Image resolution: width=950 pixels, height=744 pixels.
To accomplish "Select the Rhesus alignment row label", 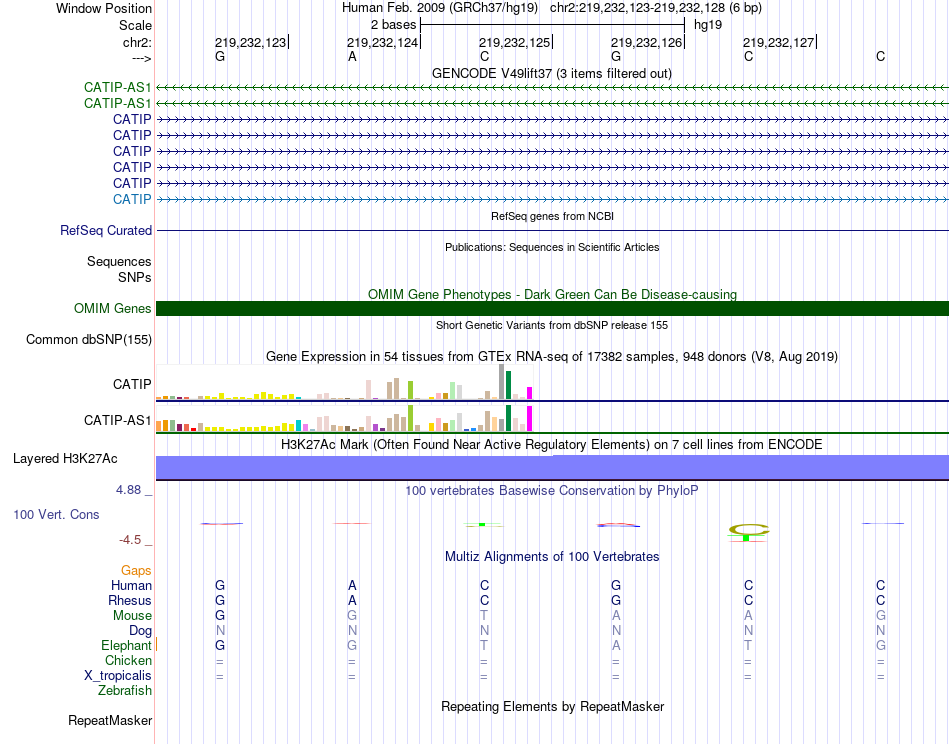I will (130, 600).
